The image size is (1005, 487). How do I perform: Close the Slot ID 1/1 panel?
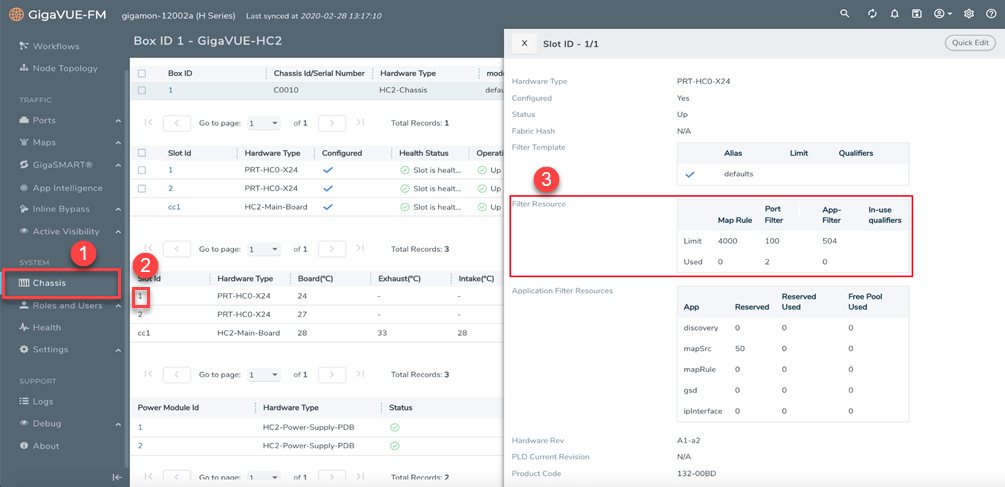click(524, 44)
